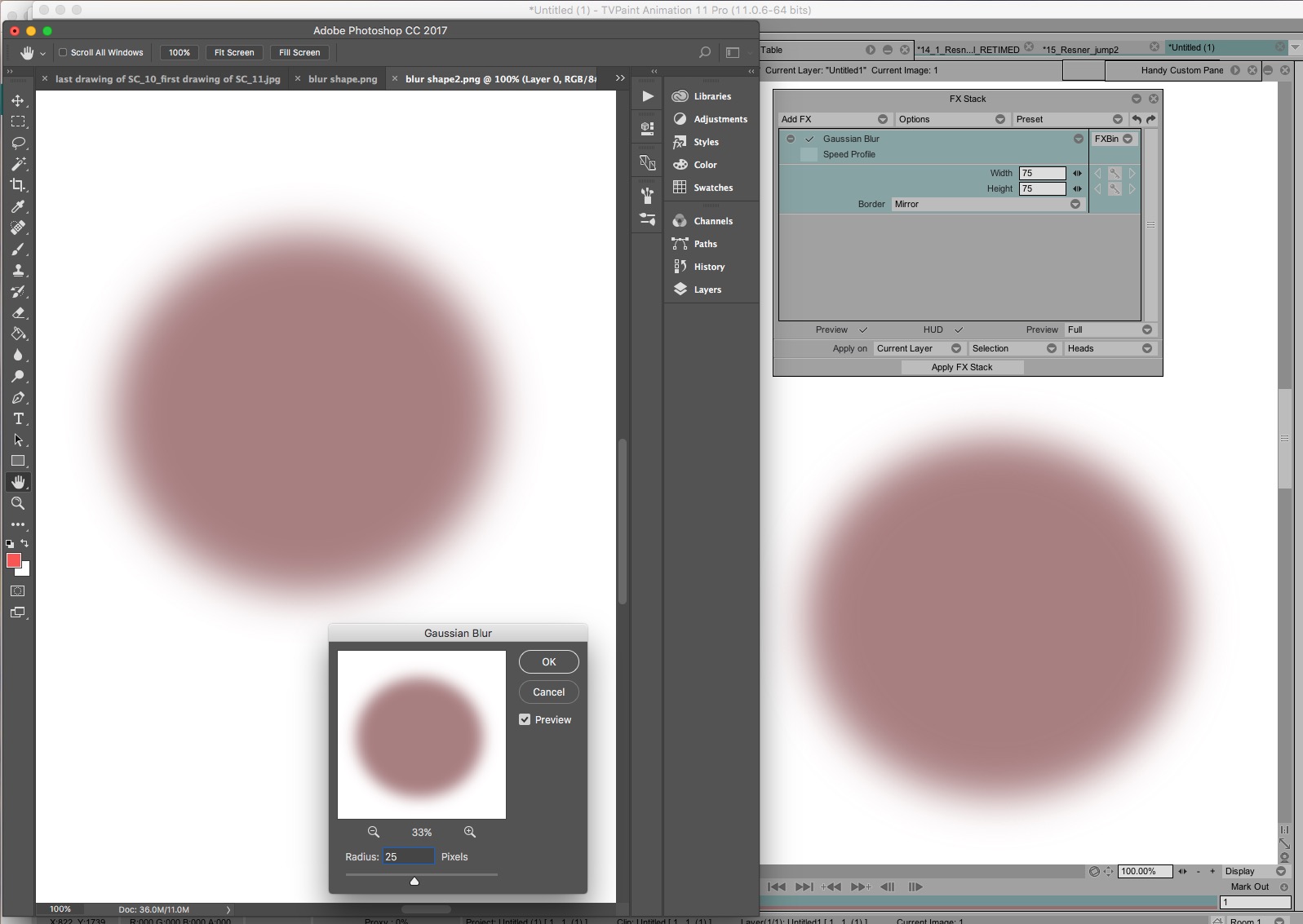Viewport: 1303px width, 924px height.
Task: Open the Preview Full quality dropdown
Action: click(x=1110, y=329)
